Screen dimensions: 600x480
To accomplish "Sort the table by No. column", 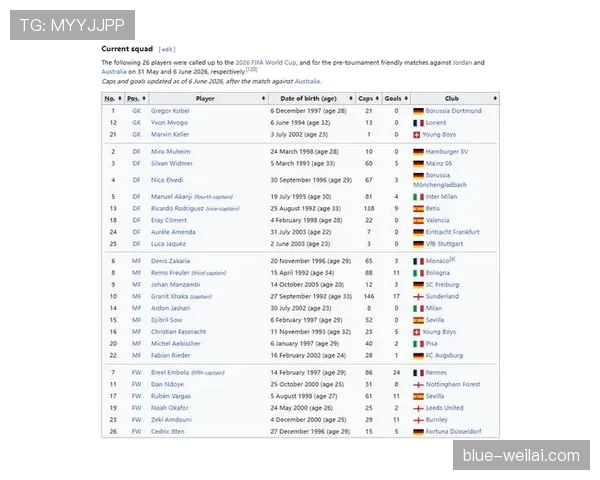I will click(x=120, y=98).
